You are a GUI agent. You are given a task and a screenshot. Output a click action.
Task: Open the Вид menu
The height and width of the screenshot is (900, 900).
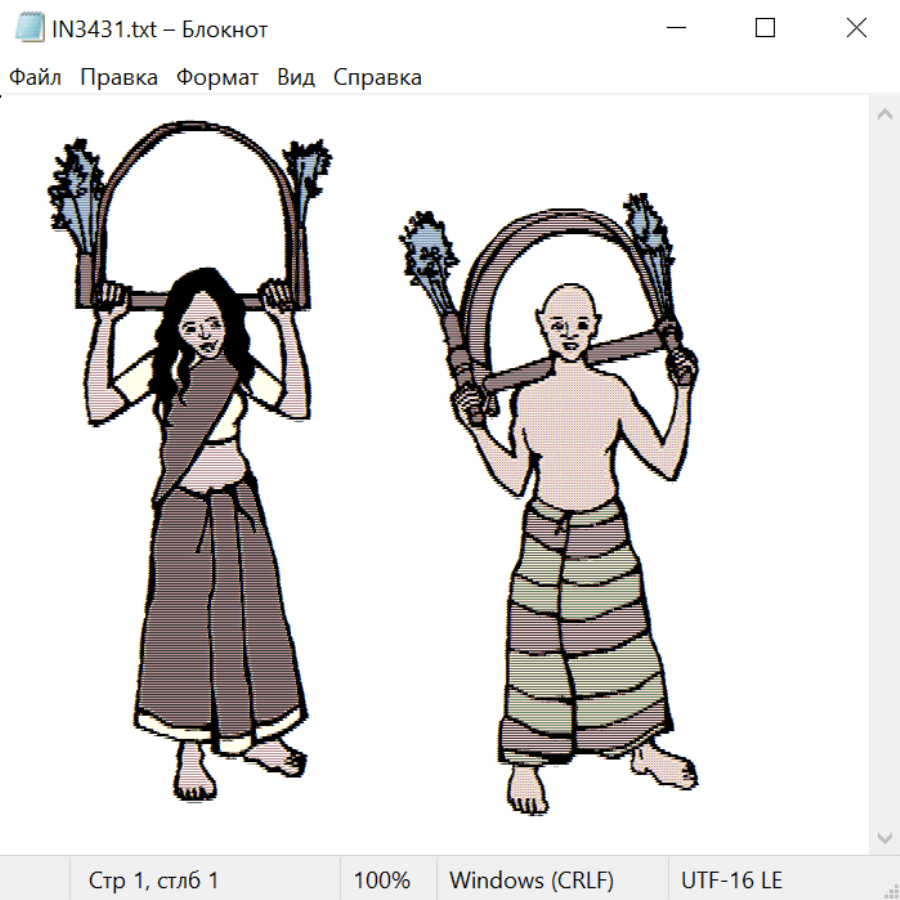click(296, 78)
